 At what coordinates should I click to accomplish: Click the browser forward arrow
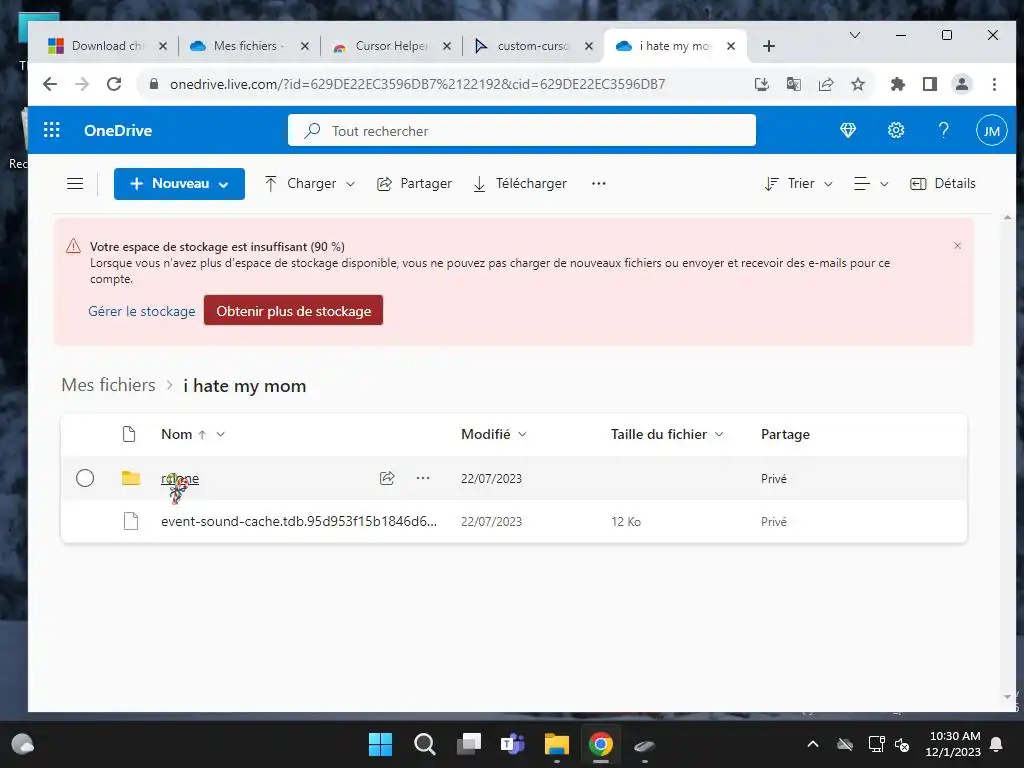(82, 84)
